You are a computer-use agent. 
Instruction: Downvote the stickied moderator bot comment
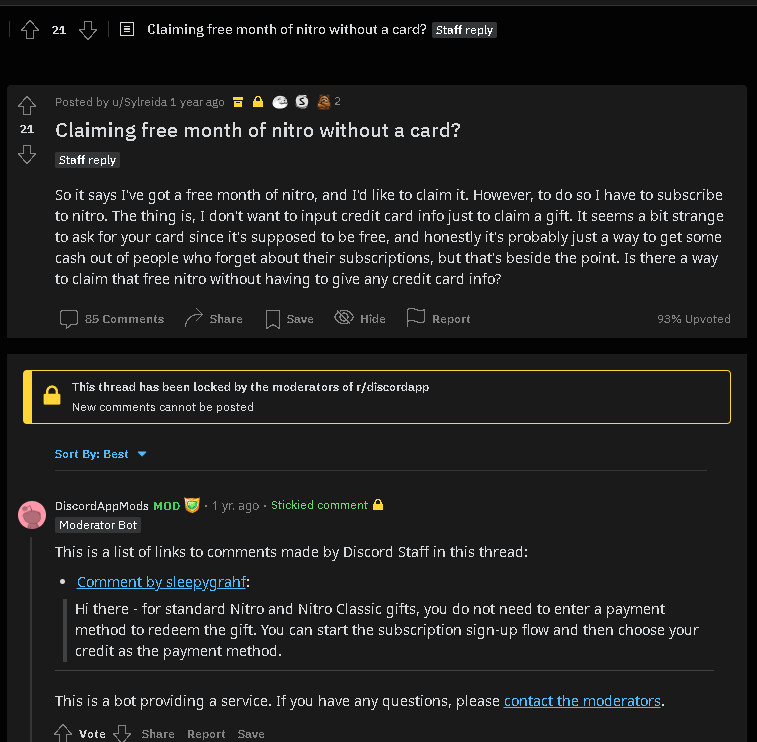pyautogui.click(x=122, y=733)
